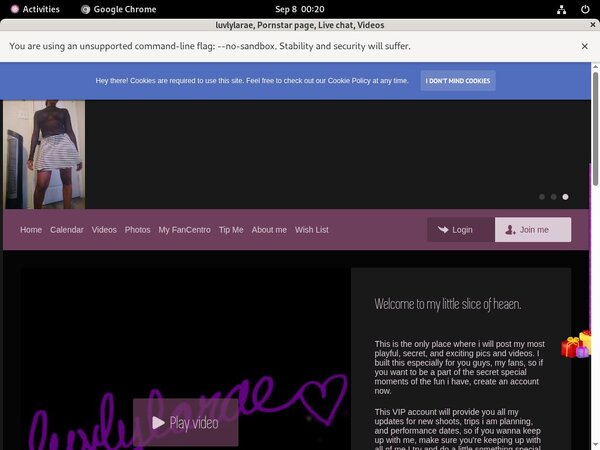The image size is (600, 450).
Task: Open the Home menu item
Action: pos(31,230)
